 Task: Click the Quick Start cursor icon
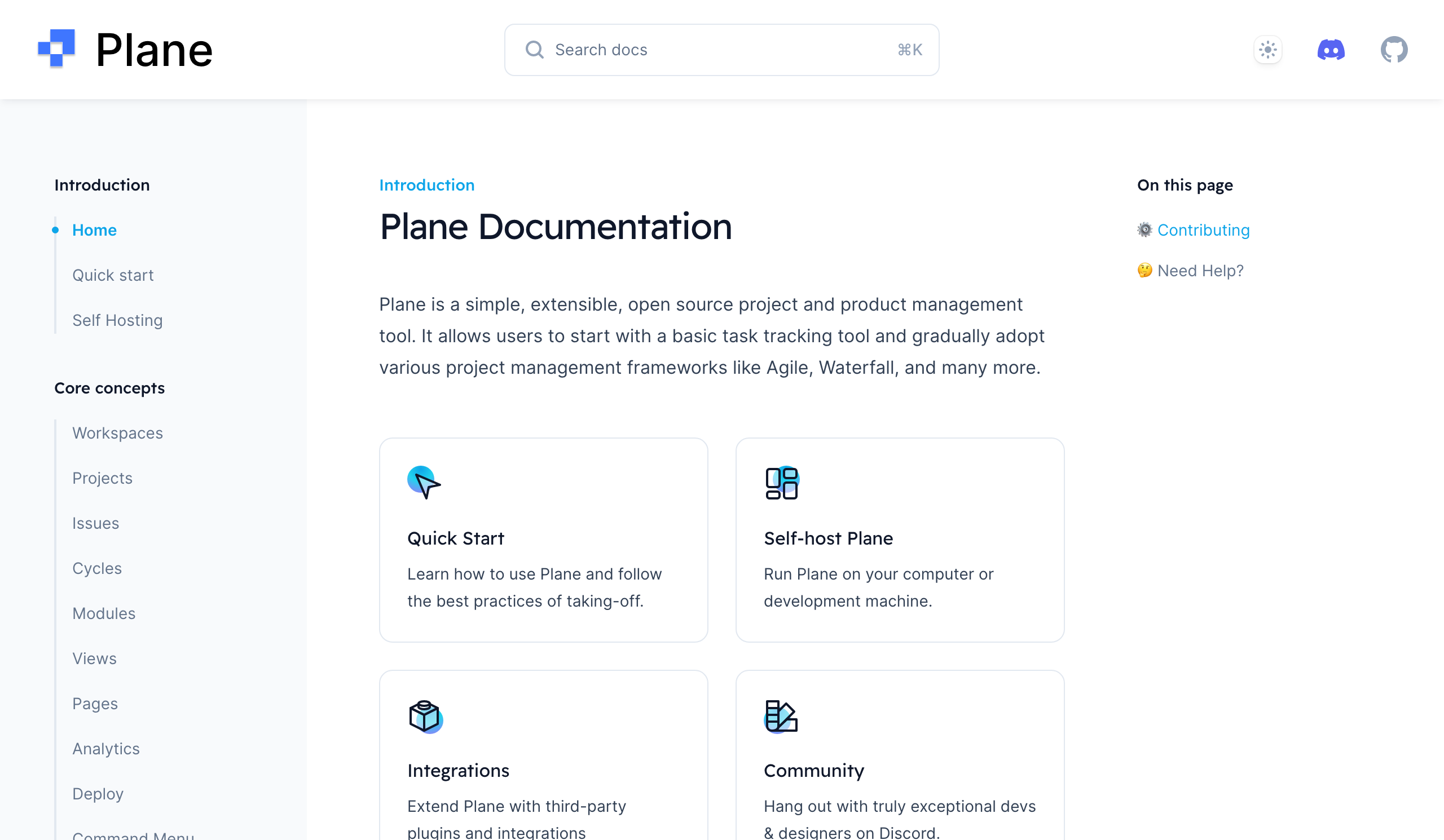tap(424, 483)
